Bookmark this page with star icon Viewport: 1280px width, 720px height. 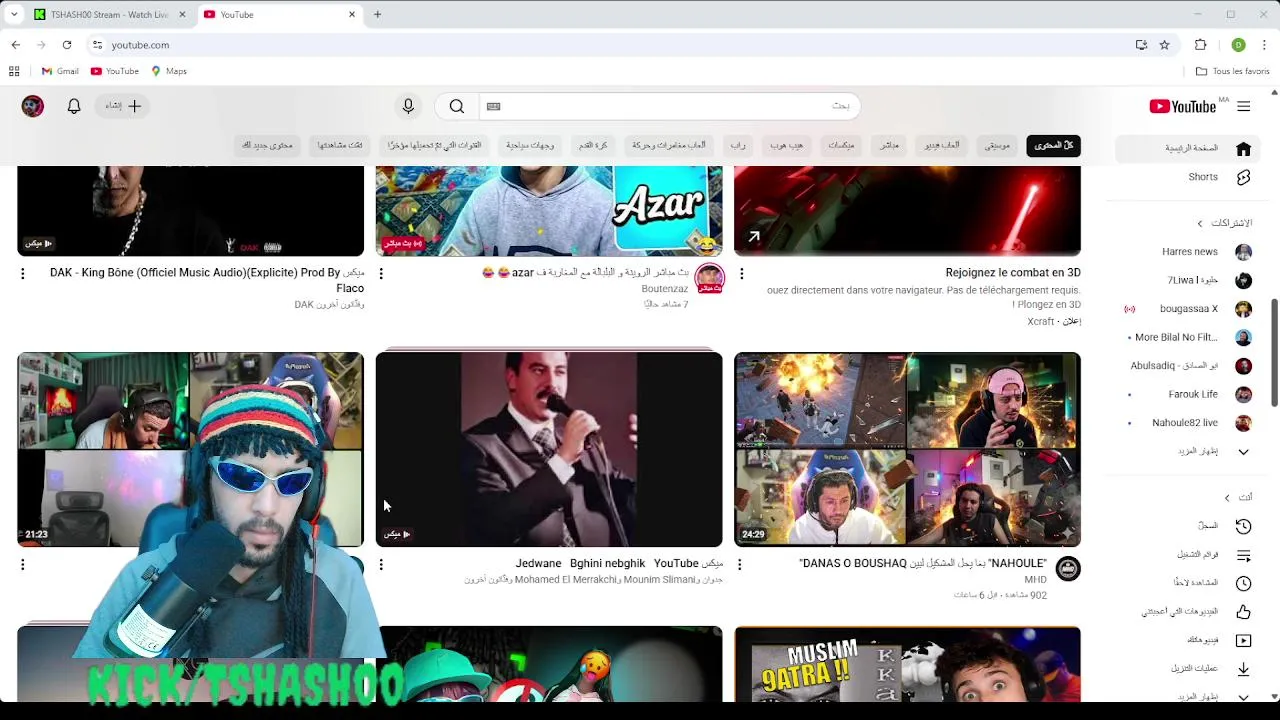point(1164,45)
